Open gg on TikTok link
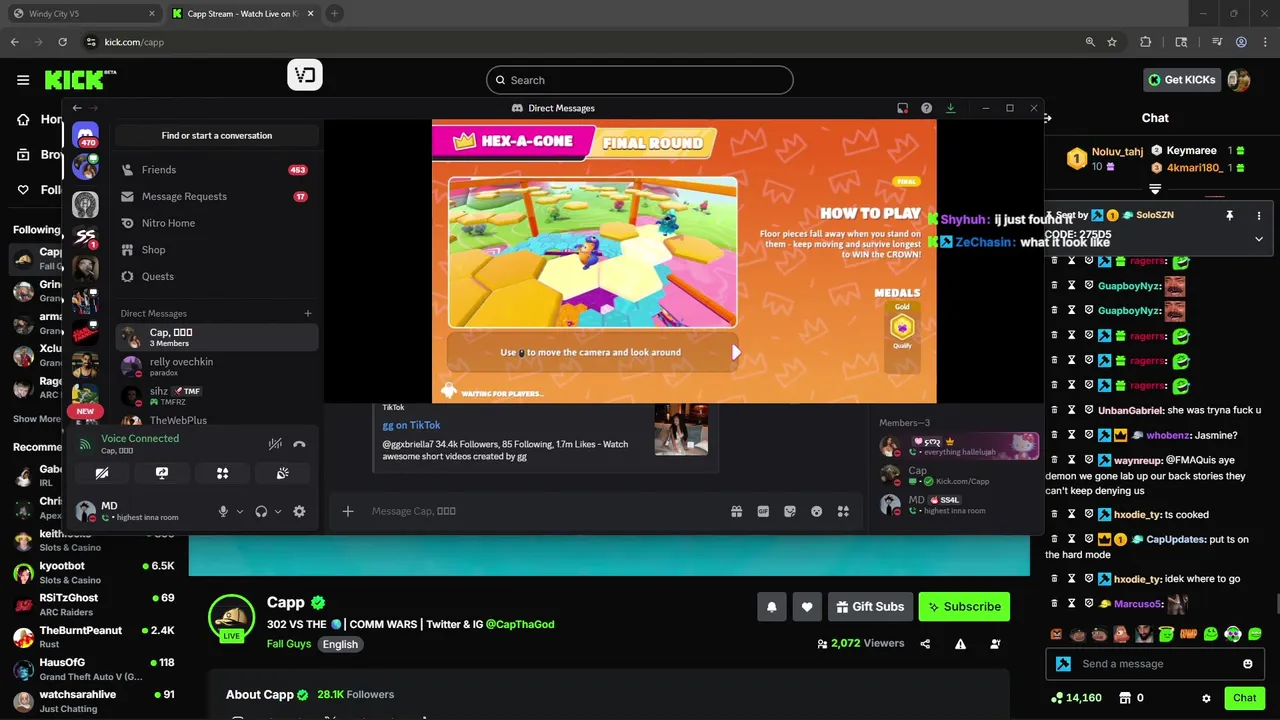This screenshot has height=720, width=1280. [411, 425]
